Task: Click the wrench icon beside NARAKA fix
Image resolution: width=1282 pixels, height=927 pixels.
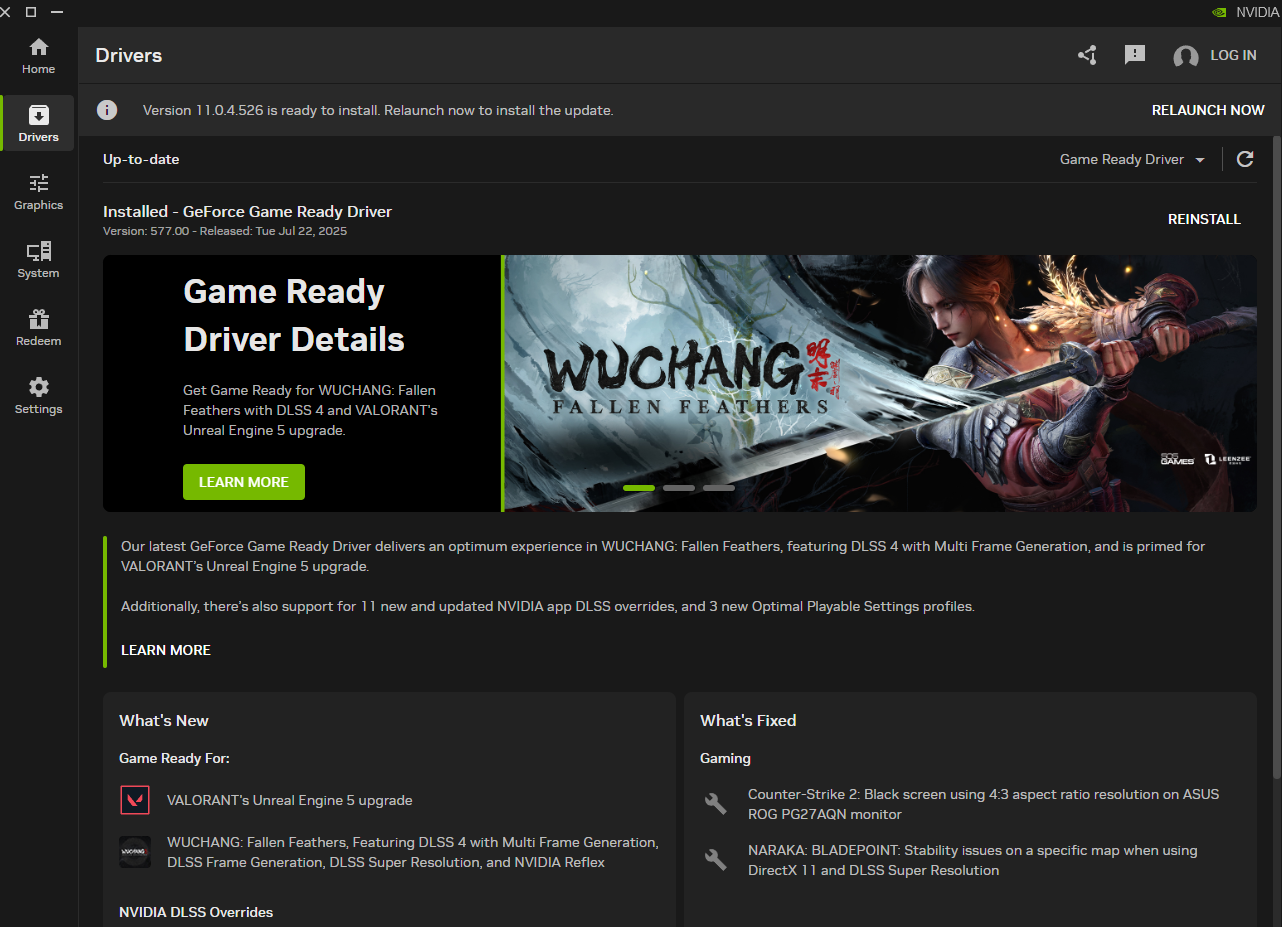Action: tap(716, 859)
